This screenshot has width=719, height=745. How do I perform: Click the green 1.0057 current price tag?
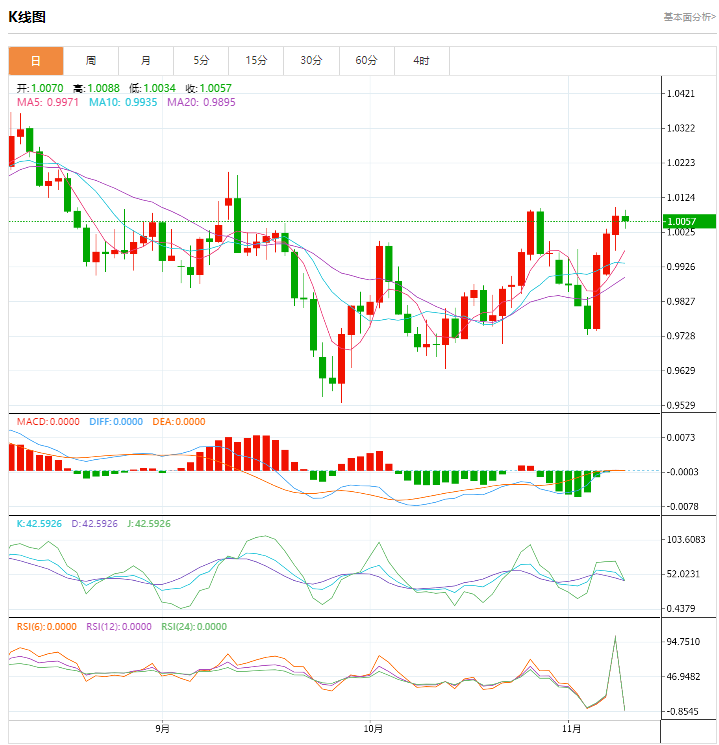689,221
